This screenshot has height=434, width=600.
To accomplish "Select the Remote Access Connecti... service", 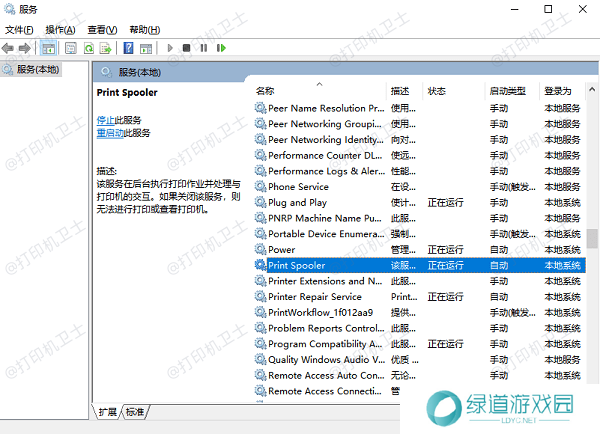I will [x=327, y=391].
